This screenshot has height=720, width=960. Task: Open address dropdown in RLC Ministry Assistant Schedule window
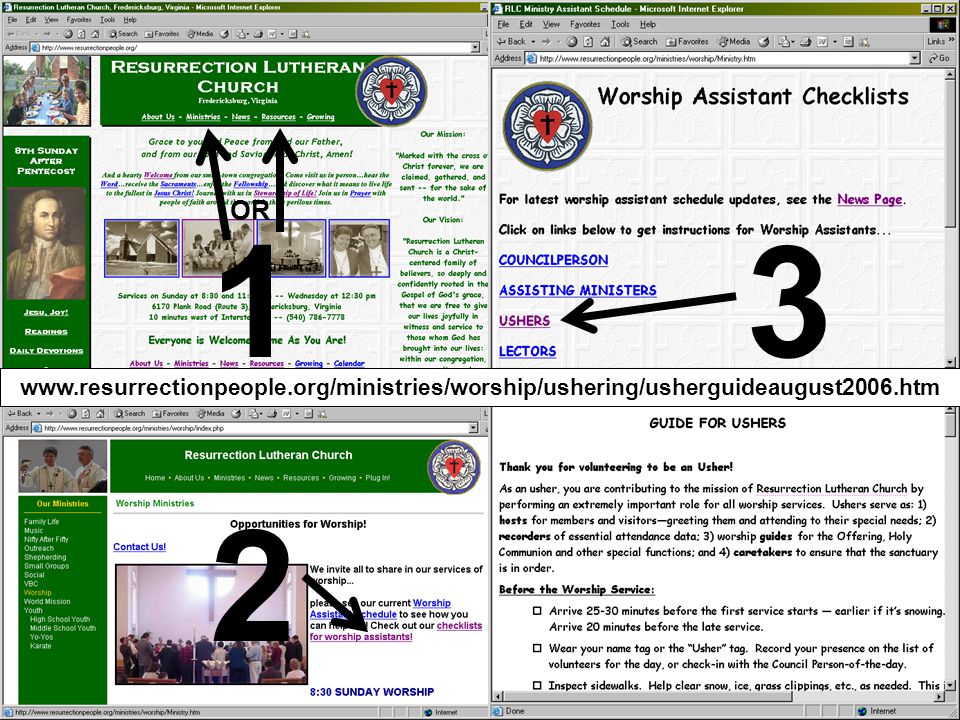(x=914, y=58)
